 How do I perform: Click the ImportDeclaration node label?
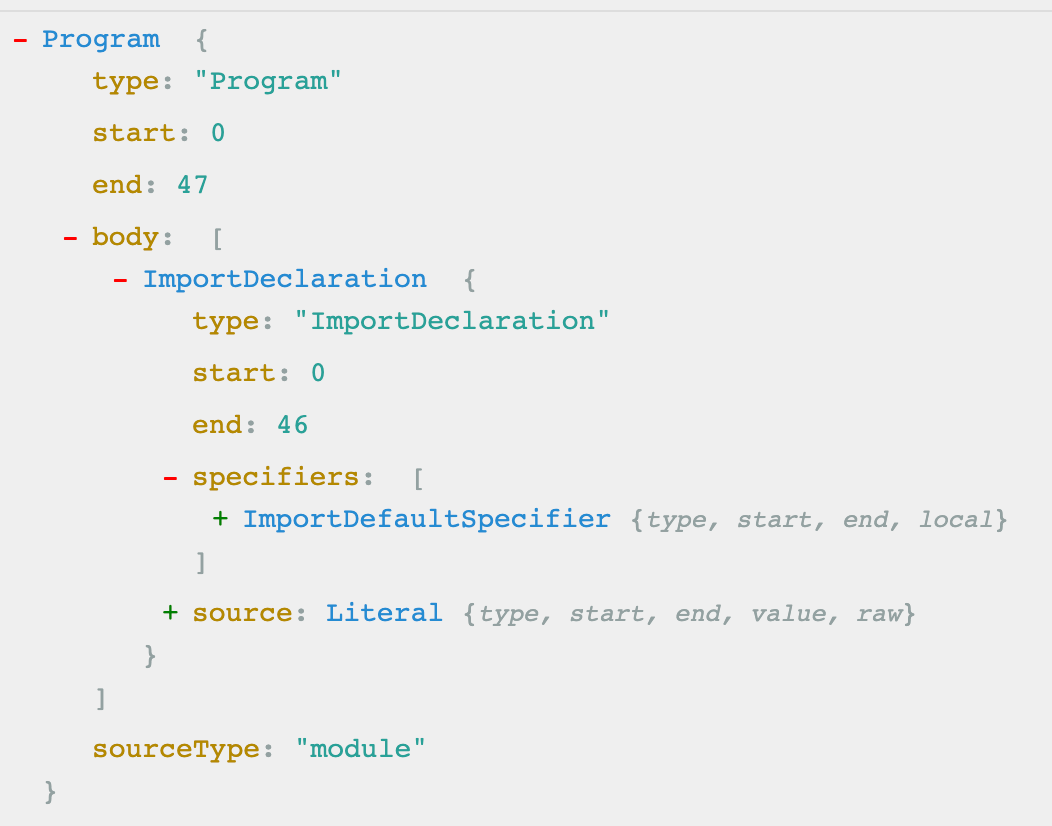pos(284,280)
